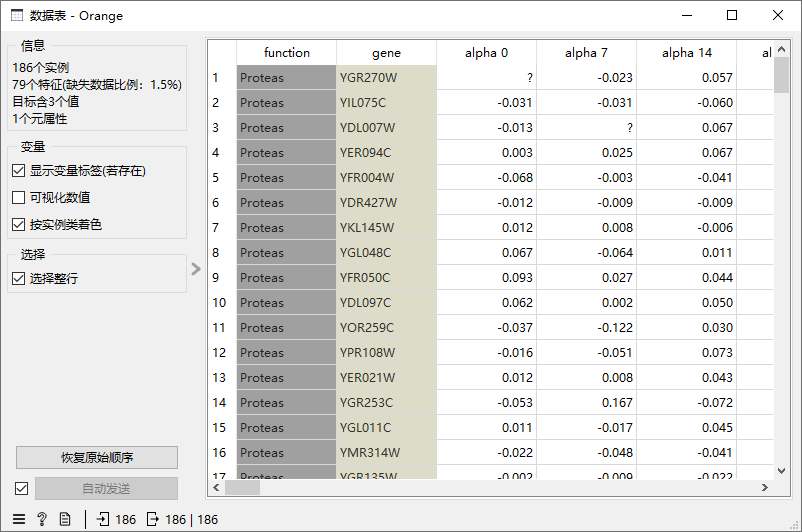
Task: Click gene cell YGR270W
Action: point(386,78)
